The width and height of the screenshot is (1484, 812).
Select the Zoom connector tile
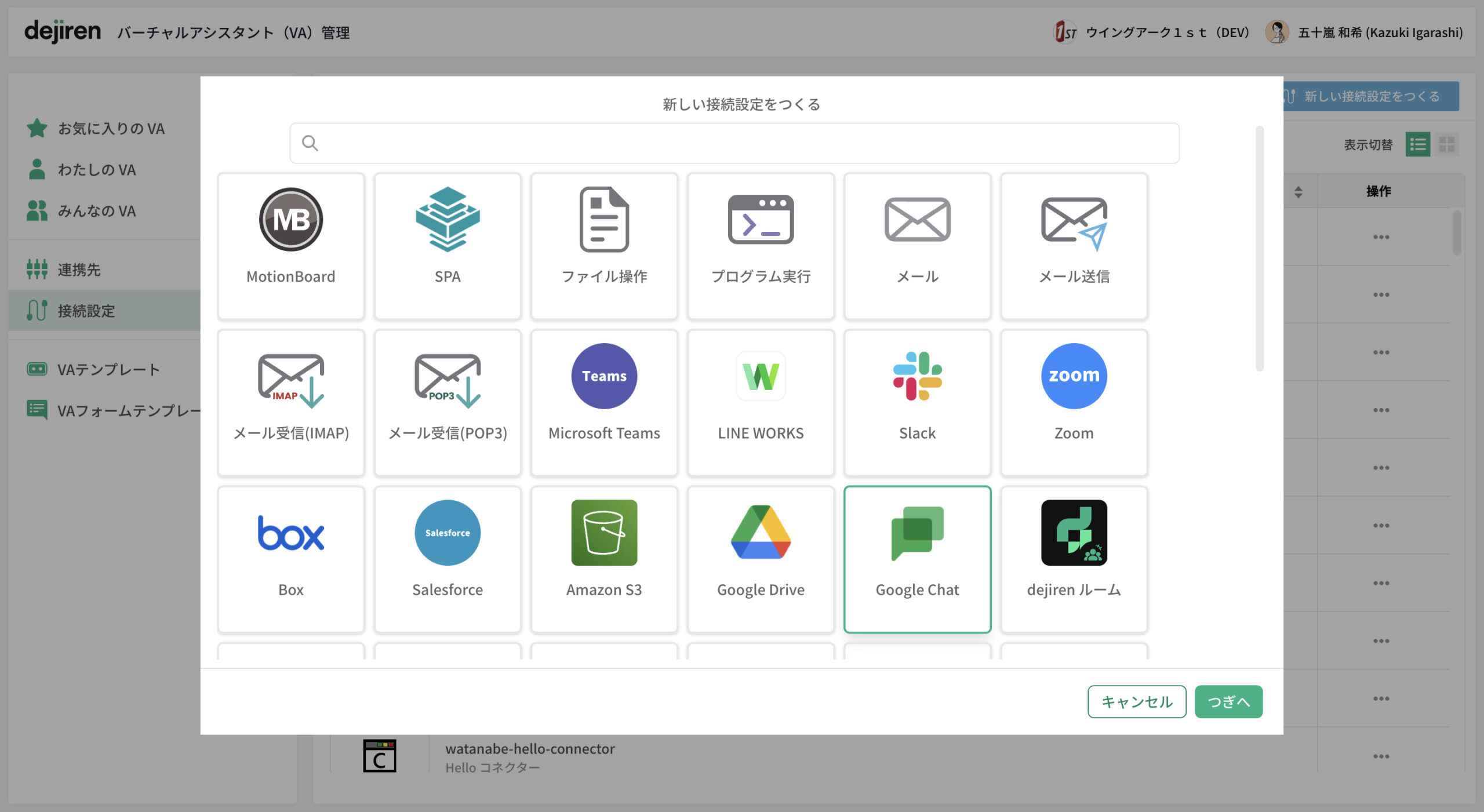pyautogui.click(x=1074, y=403)
